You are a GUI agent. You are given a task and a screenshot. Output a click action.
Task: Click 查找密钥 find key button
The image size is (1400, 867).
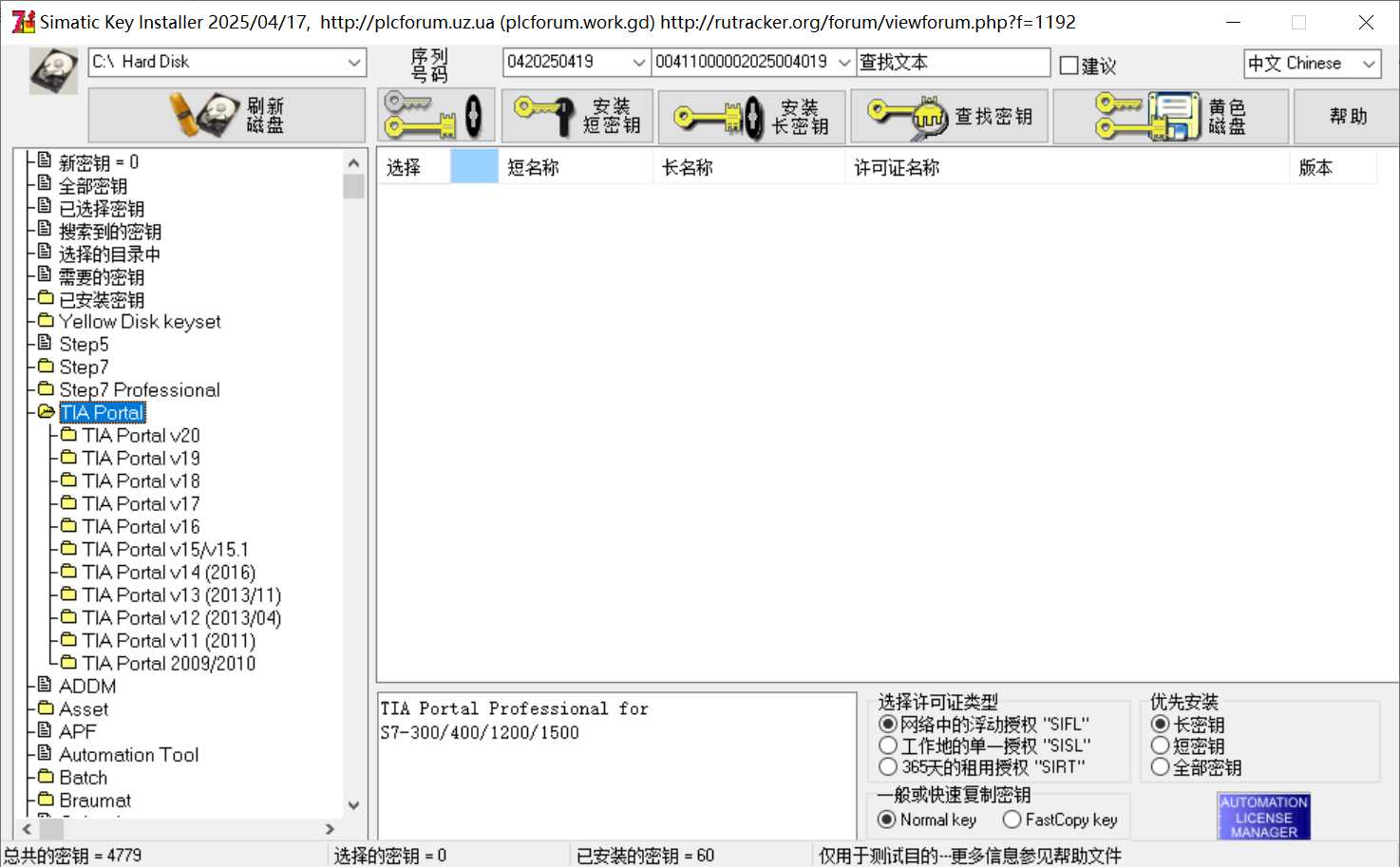949,116
